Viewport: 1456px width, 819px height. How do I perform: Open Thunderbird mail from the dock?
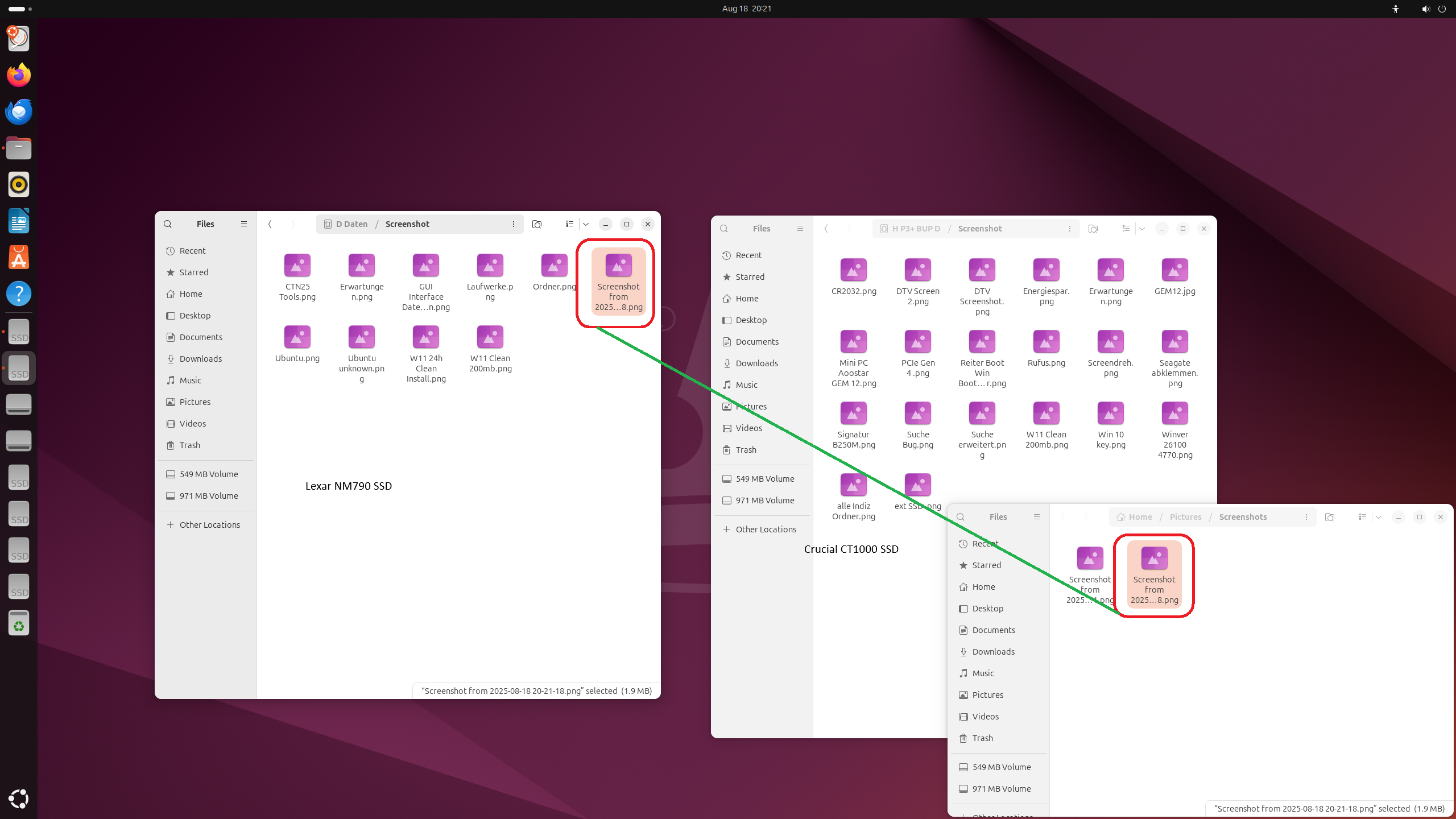point(19,111)
